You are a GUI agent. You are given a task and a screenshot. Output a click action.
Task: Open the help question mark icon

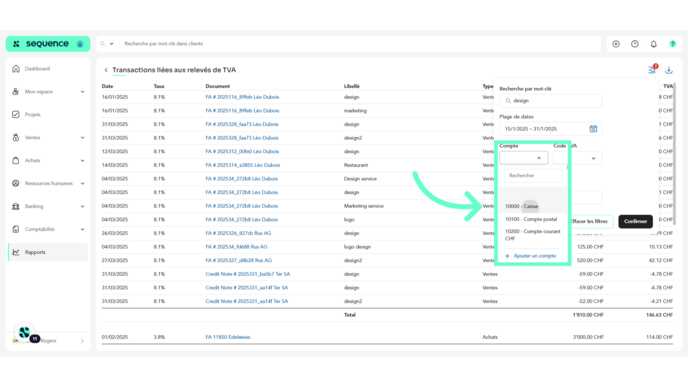(673, 44)
